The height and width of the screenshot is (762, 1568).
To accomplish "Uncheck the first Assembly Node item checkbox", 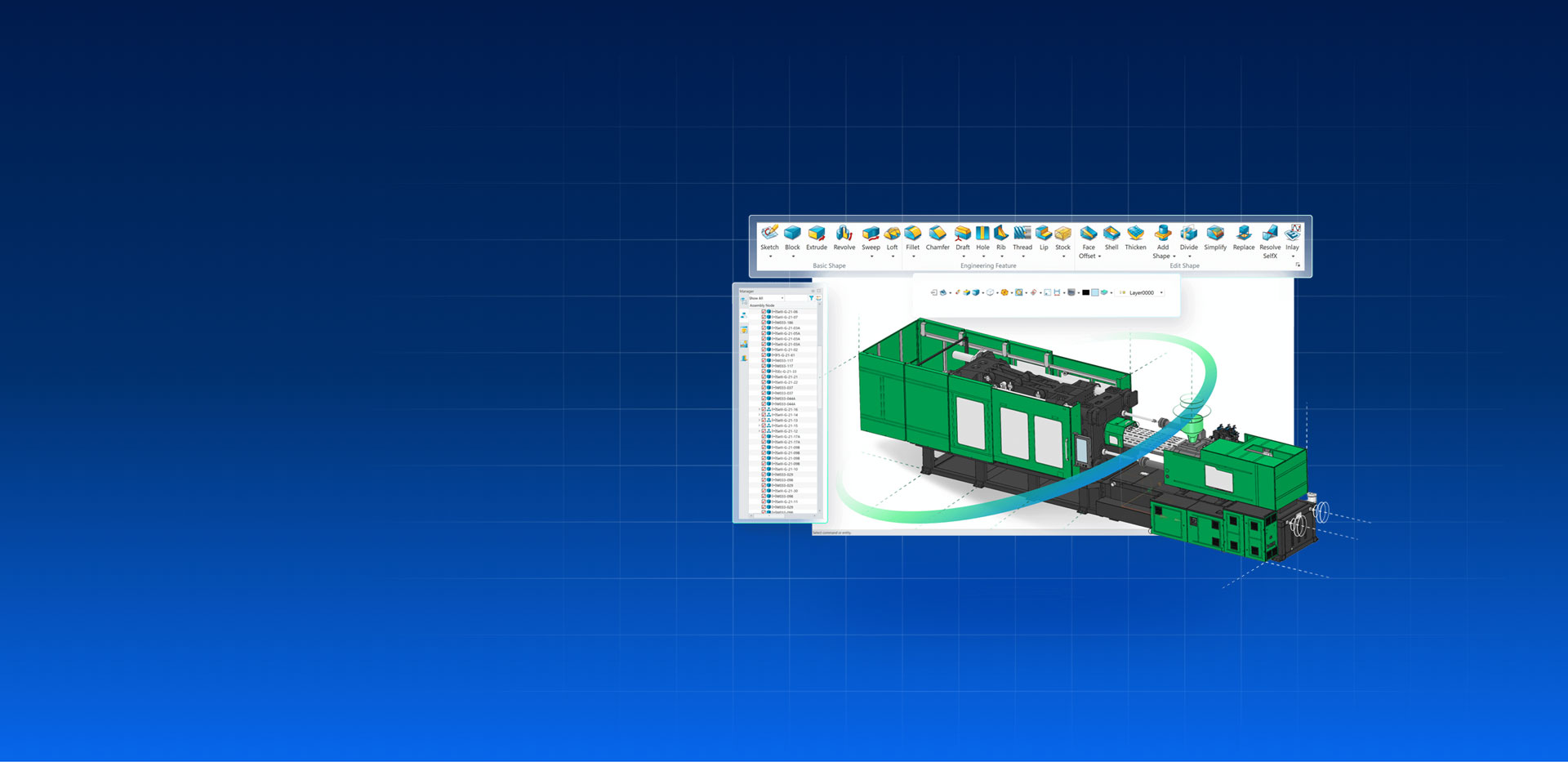I will (764, 311).
